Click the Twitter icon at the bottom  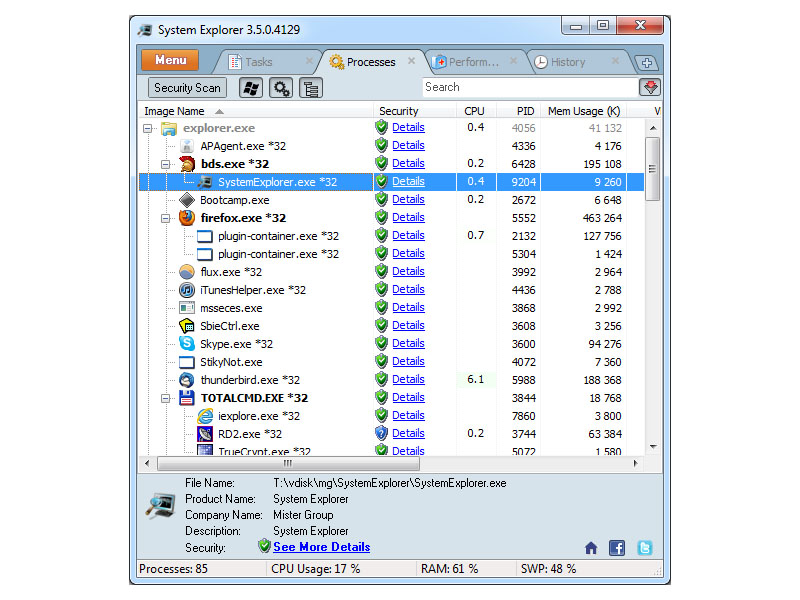point(645,547)
